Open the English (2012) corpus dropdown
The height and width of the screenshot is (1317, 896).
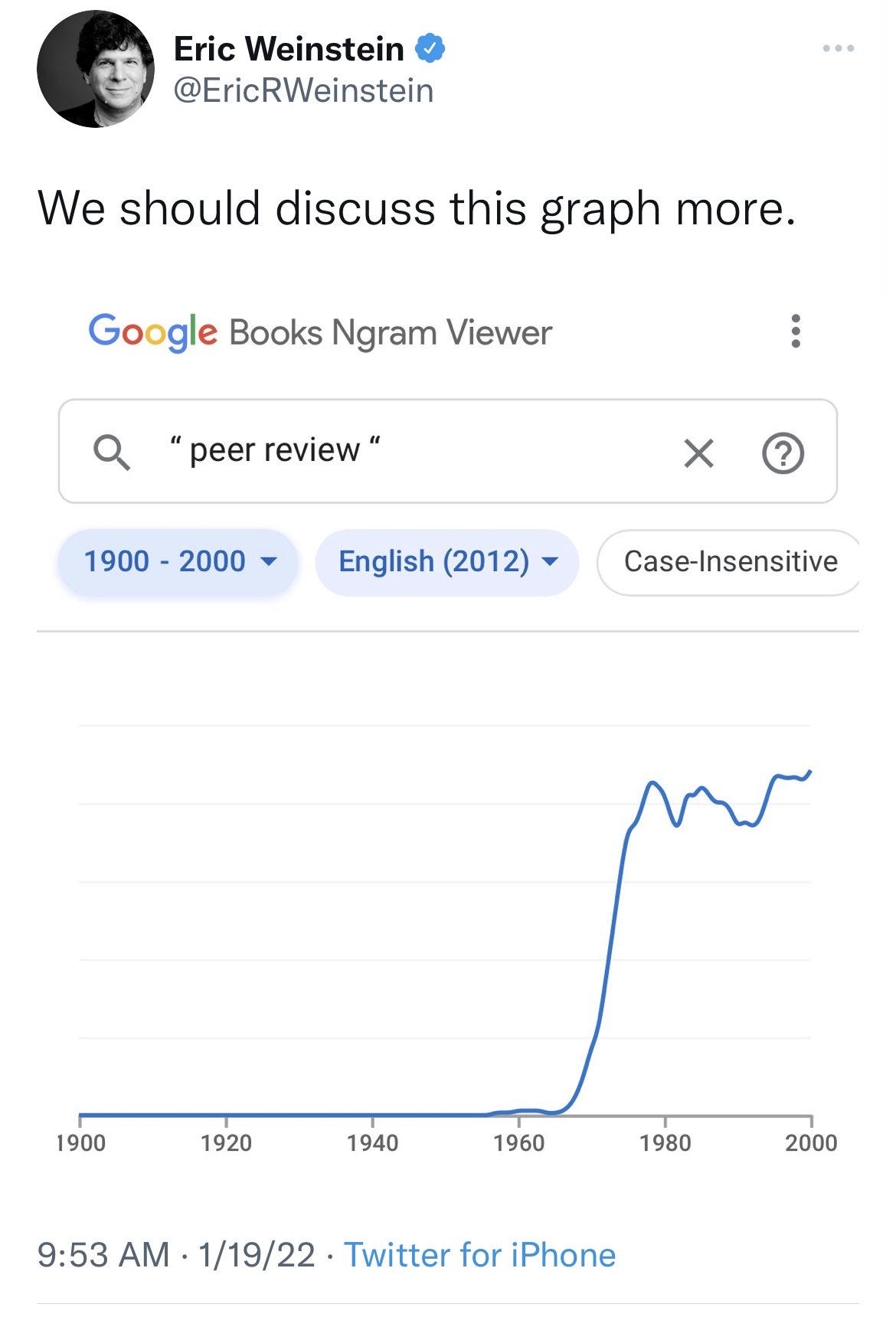click(447, 561)
